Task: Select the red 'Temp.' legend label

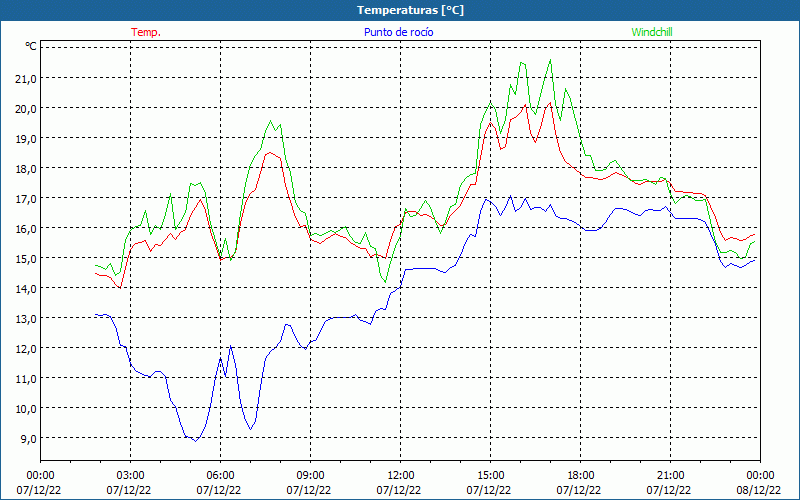Action: click(146, 32)
